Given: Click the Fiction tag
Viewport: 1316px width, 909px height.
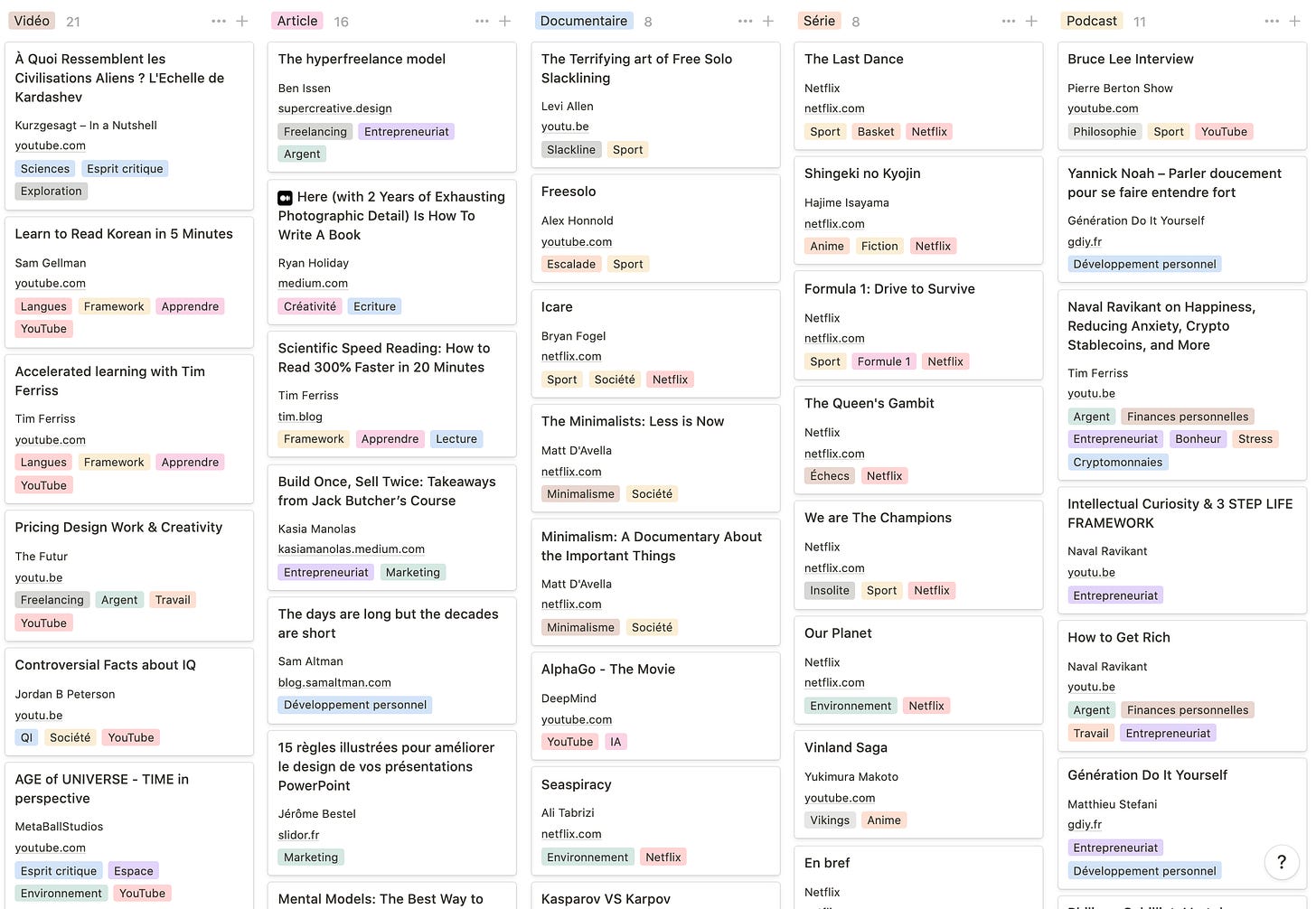Looking at the screenshot, I should click(x=879, y=246).
